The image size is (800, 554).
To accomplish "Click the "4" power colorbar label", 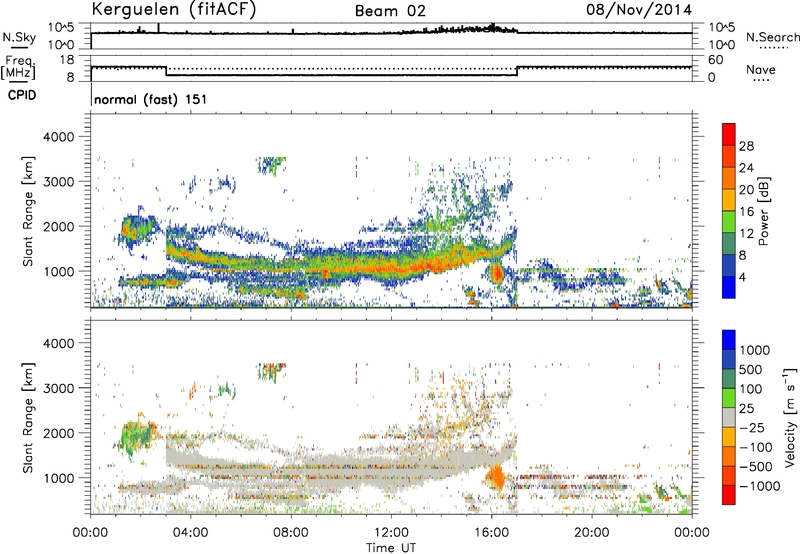I will pos(742,277).
